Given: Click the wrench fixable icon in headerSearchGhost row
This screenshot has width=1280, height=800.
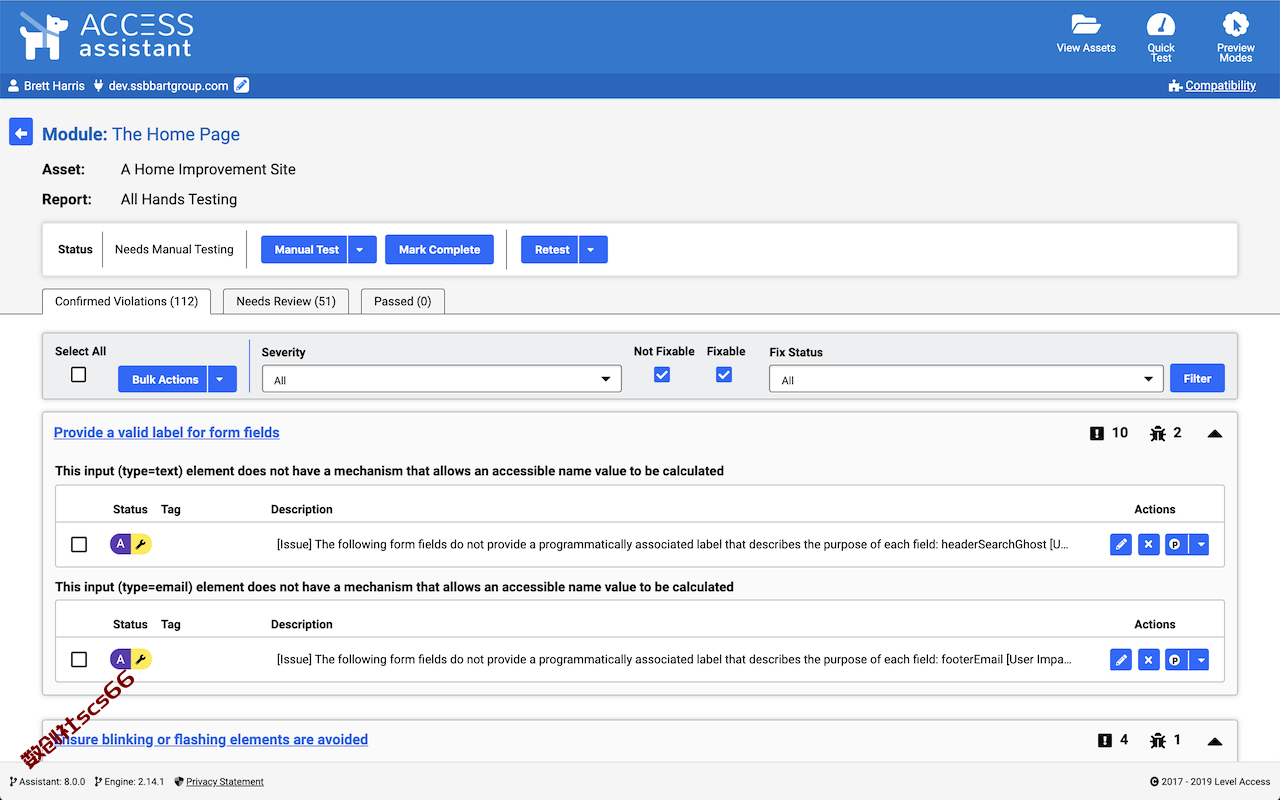Looking at the screenshot, I should pos(141,544).
